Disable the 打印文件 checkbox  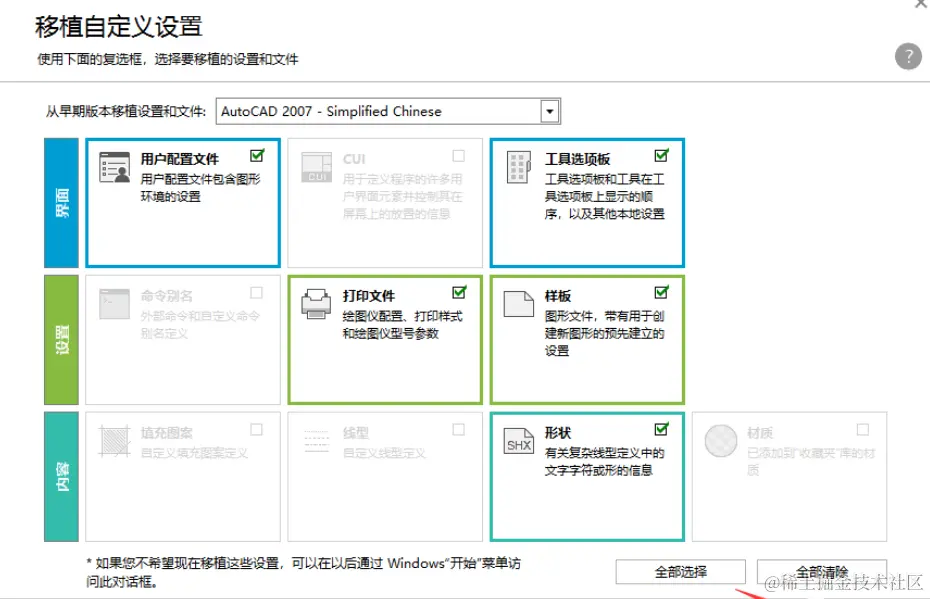[x=459, y=292]
